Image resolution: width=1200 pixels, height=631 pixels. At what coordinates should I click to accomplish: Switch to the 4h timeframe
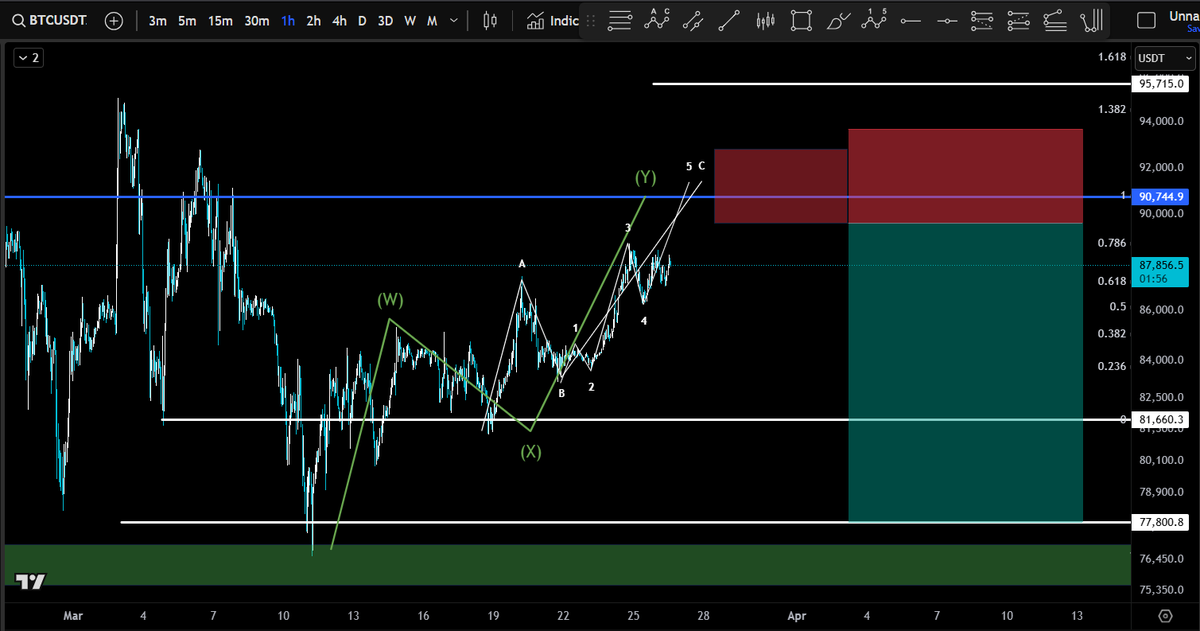(340, 20)
